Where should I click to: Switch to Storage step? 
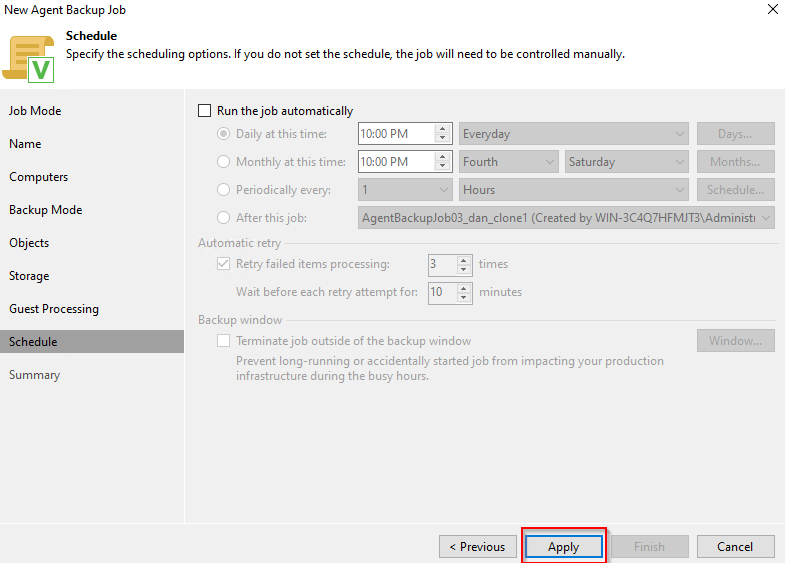coord(29,276)
